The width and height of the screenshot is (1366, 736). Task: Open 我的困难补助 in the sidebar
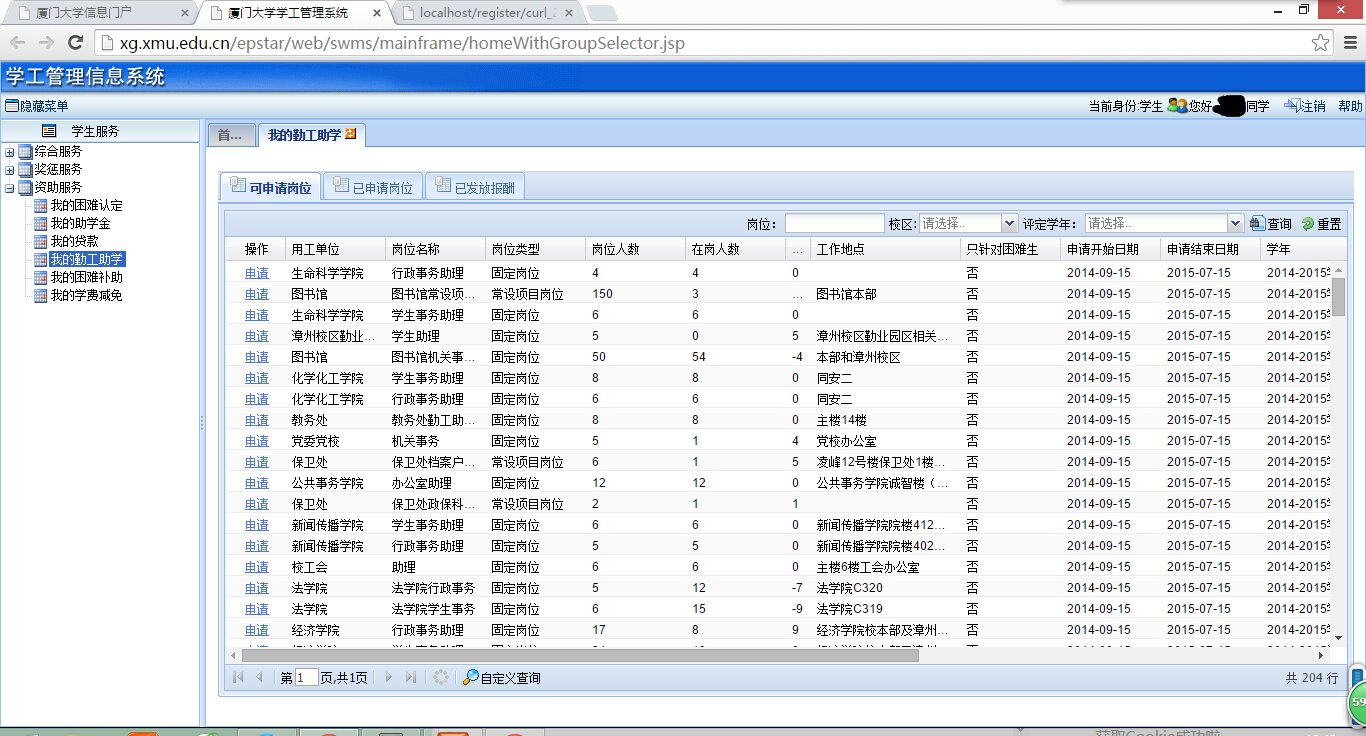pos(86,278)
